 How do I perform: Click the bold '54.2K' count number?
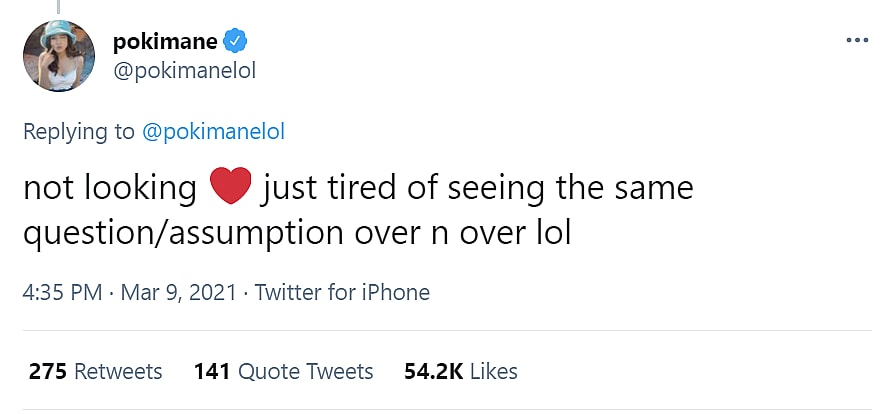pos(433,371)
